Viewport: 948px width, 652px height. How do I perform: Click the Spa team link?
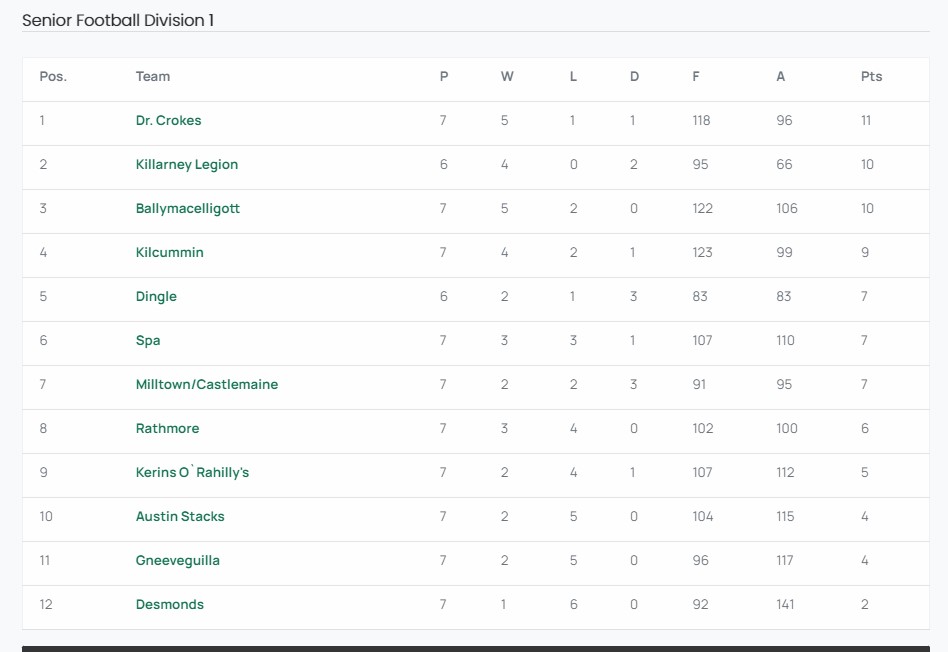tap(148, 340)
